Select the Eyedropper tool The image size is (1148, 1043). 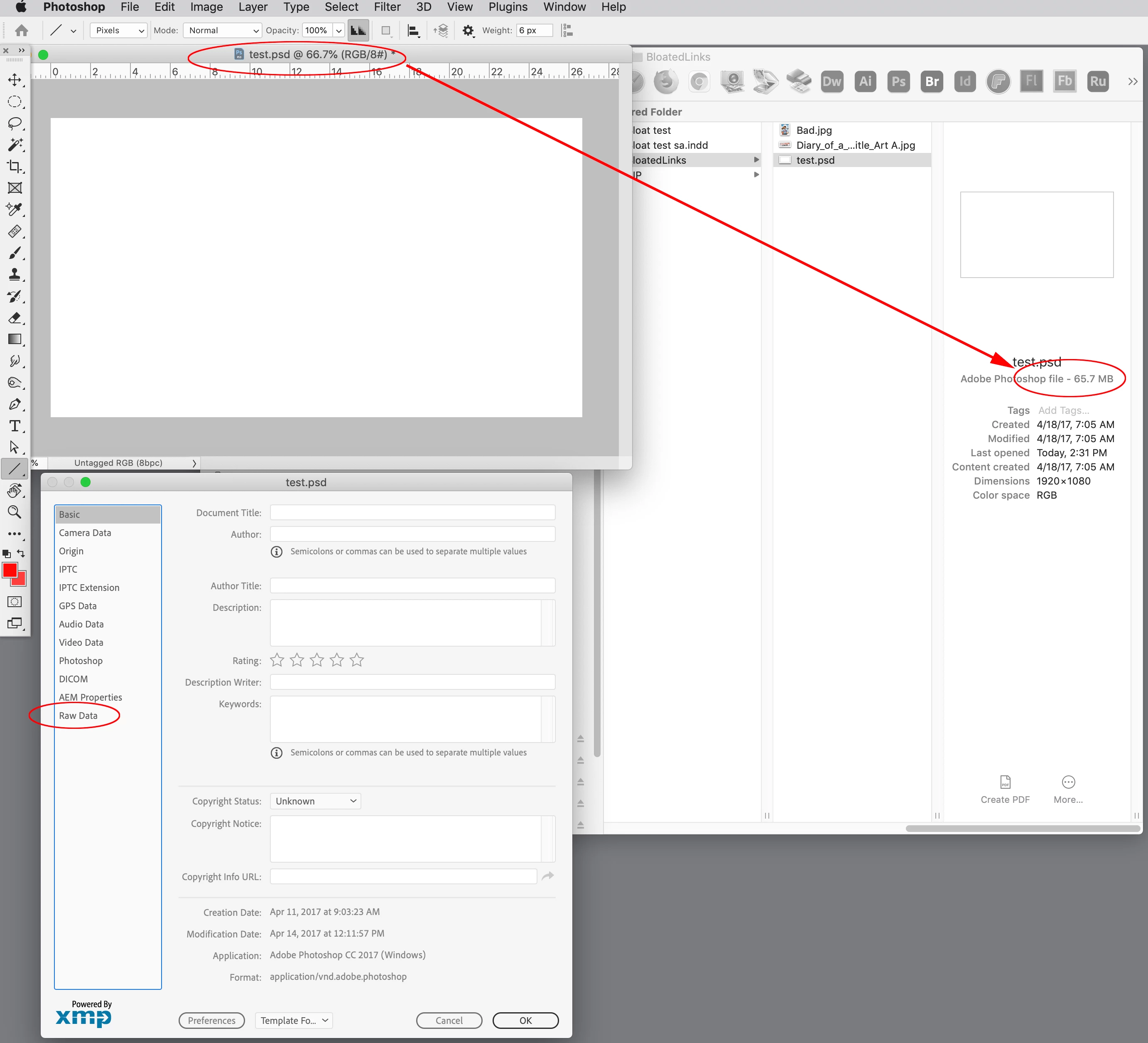[x=15, y=209]
